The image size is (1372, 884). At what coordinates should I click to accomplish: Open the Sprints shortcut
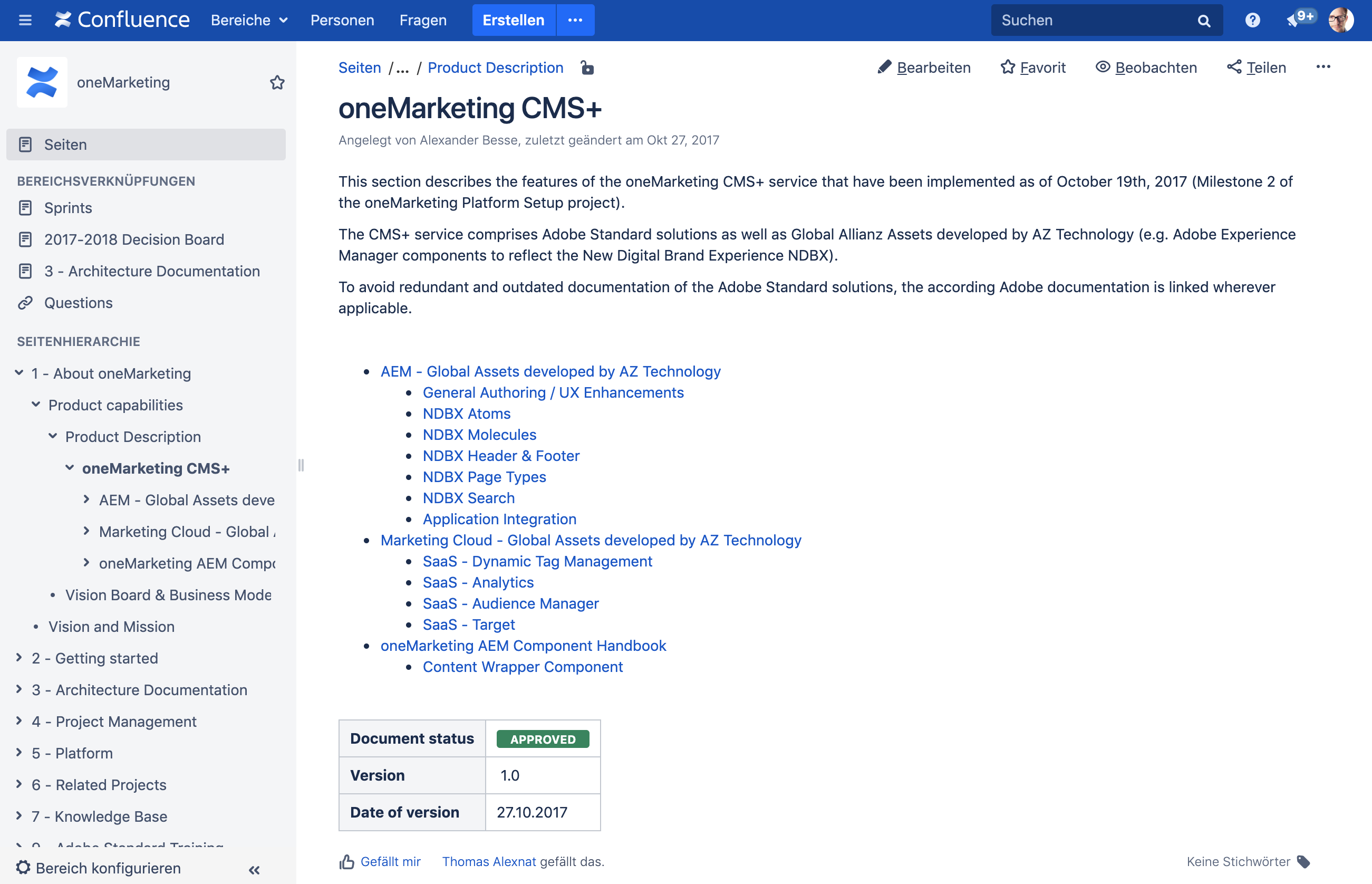pyautogui.click(x=69, y=208)
